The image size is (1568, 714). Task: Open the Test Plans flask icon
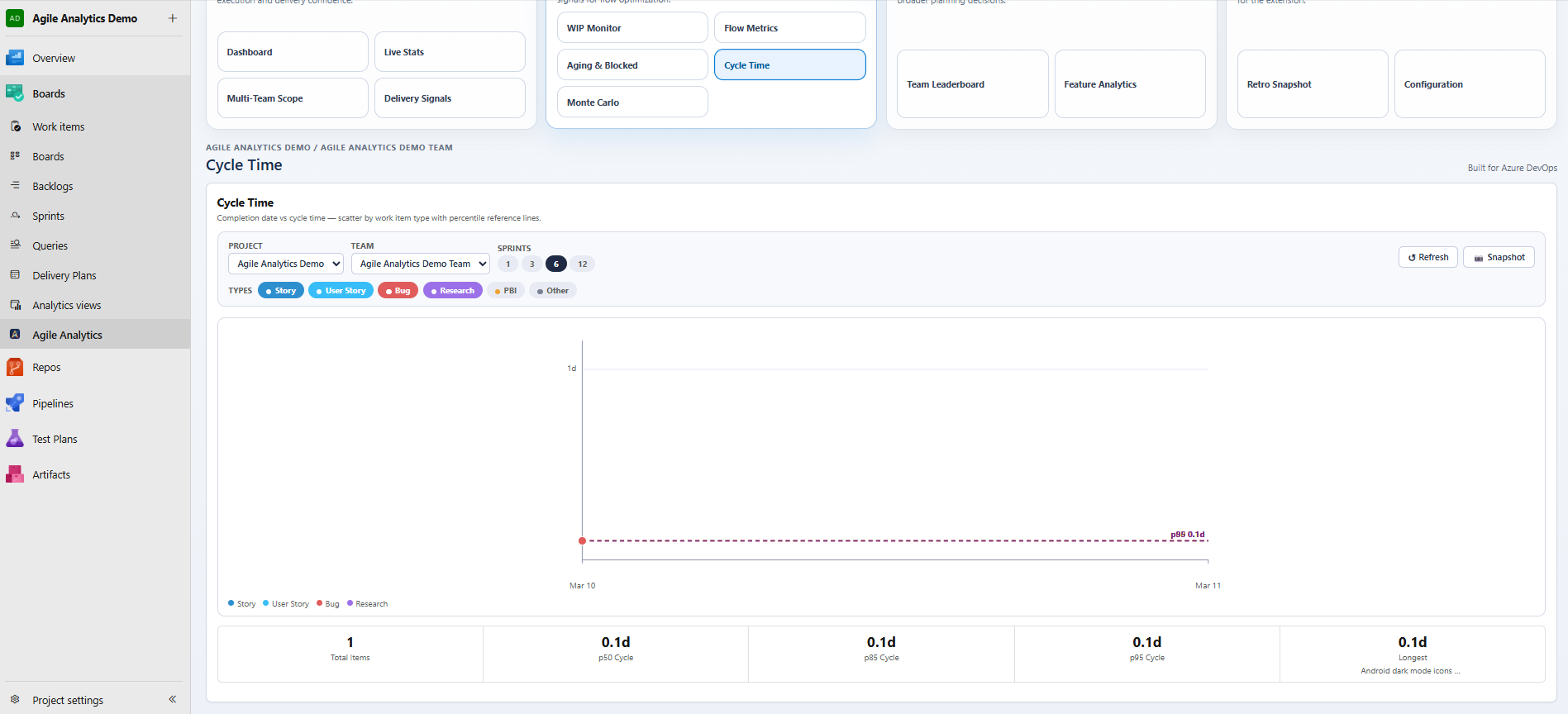pos(15,439)
